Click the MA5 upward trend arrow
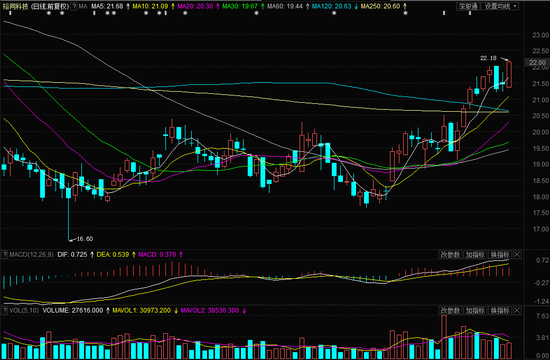Viewport: 550px width, 360px height. [x=128, y=6]
